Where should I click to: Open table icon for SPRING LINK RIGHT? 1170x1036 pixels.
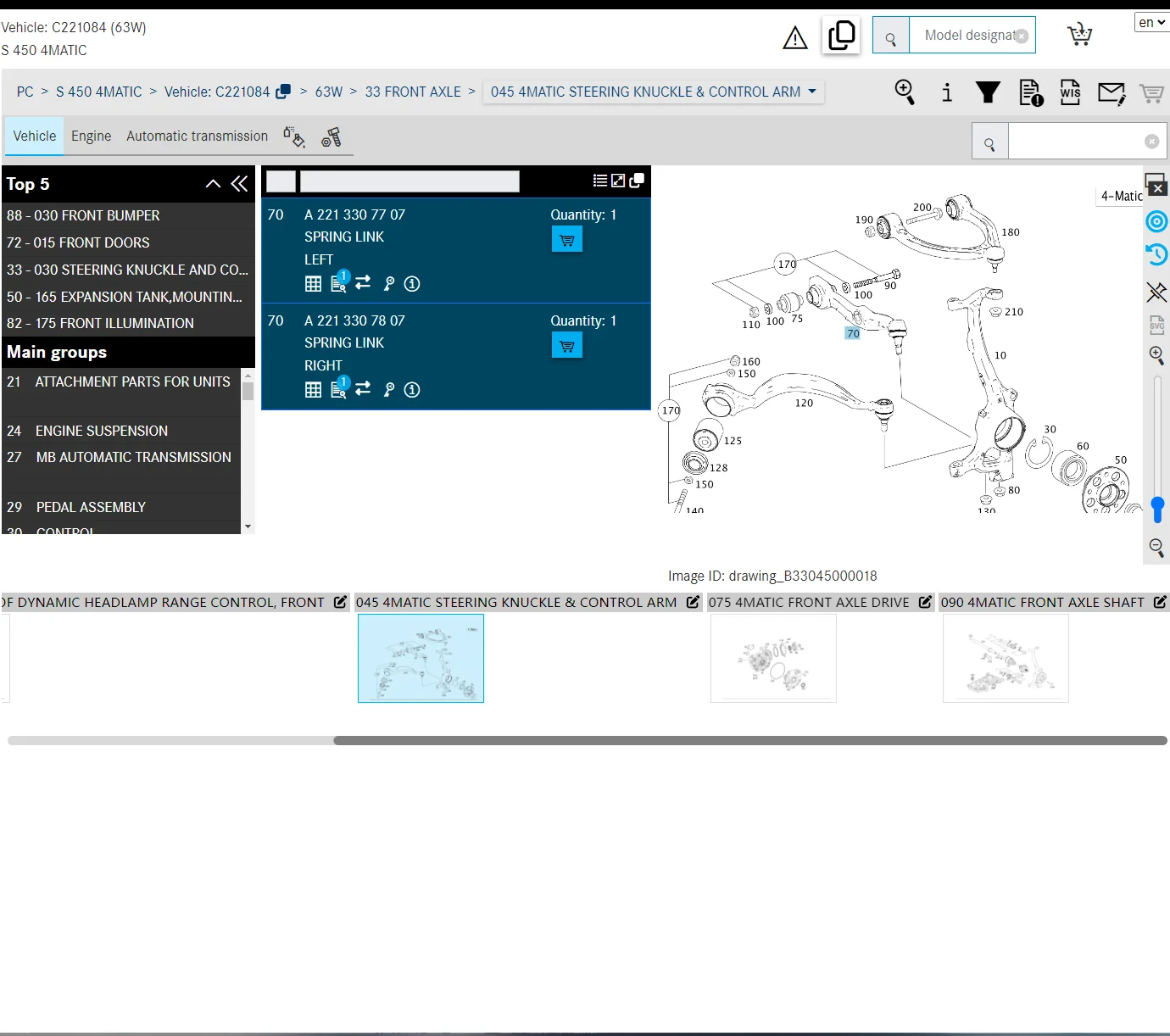313,390
